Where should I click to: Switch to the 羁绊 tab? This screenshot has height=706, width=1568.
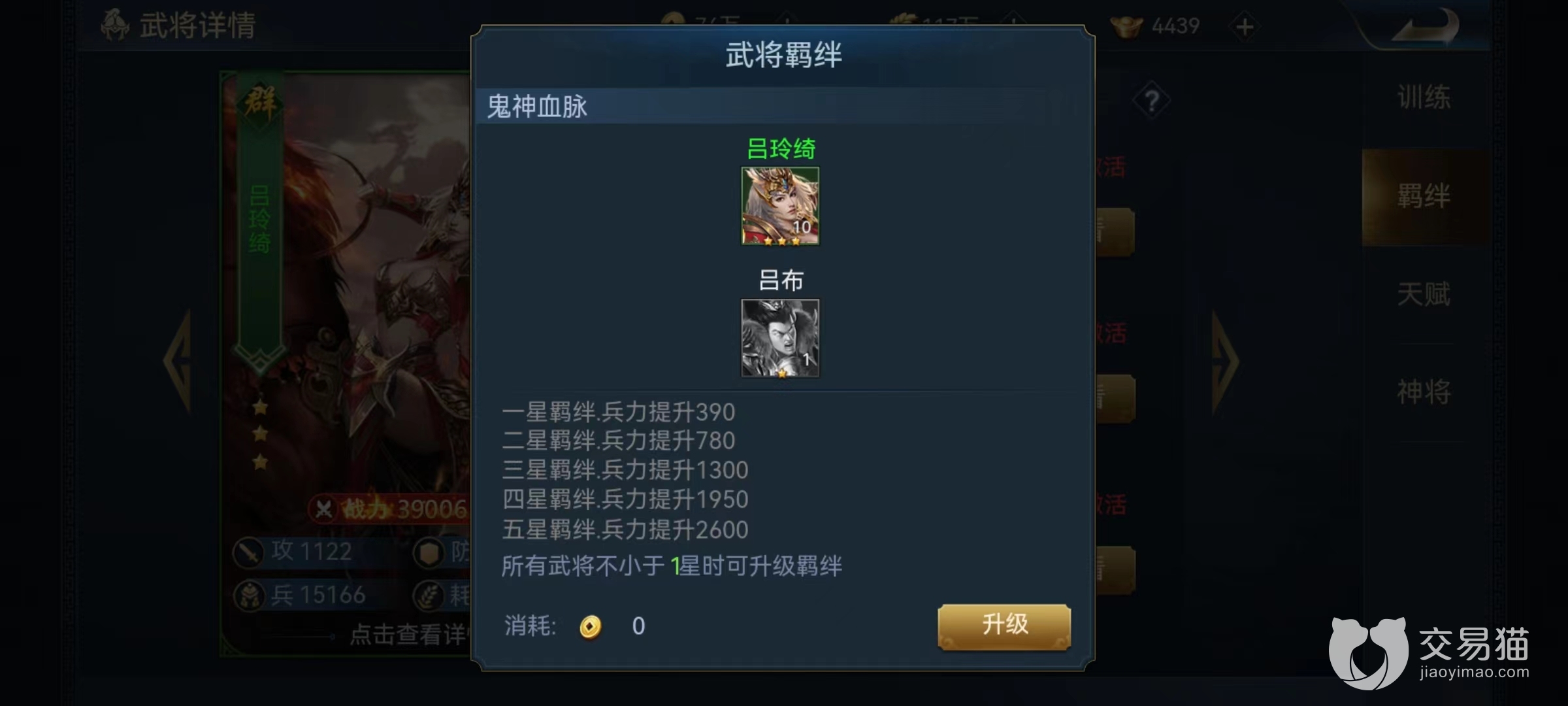pos(1424,196)
